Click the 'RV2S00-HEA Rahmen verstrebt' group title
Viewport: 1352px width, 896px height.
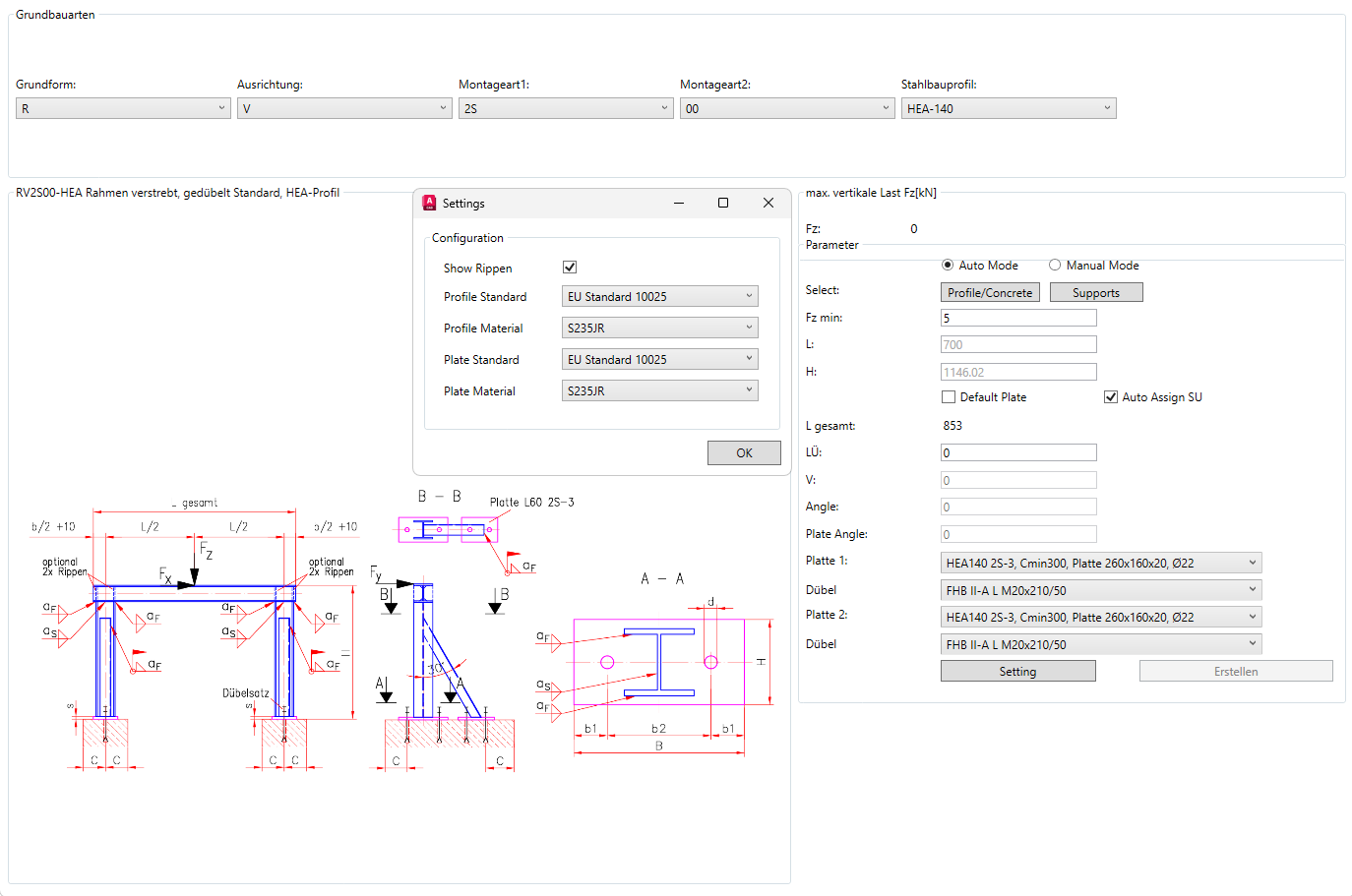click(x=177, y=193)
